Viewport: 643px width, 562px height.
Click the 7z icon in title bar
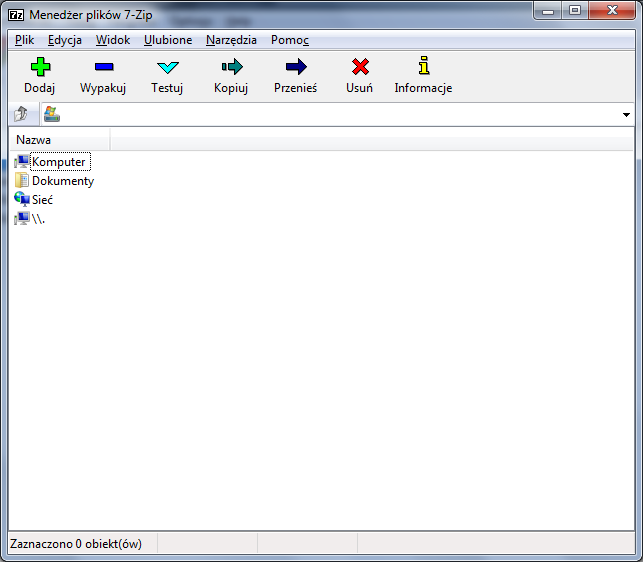[16, 15]
